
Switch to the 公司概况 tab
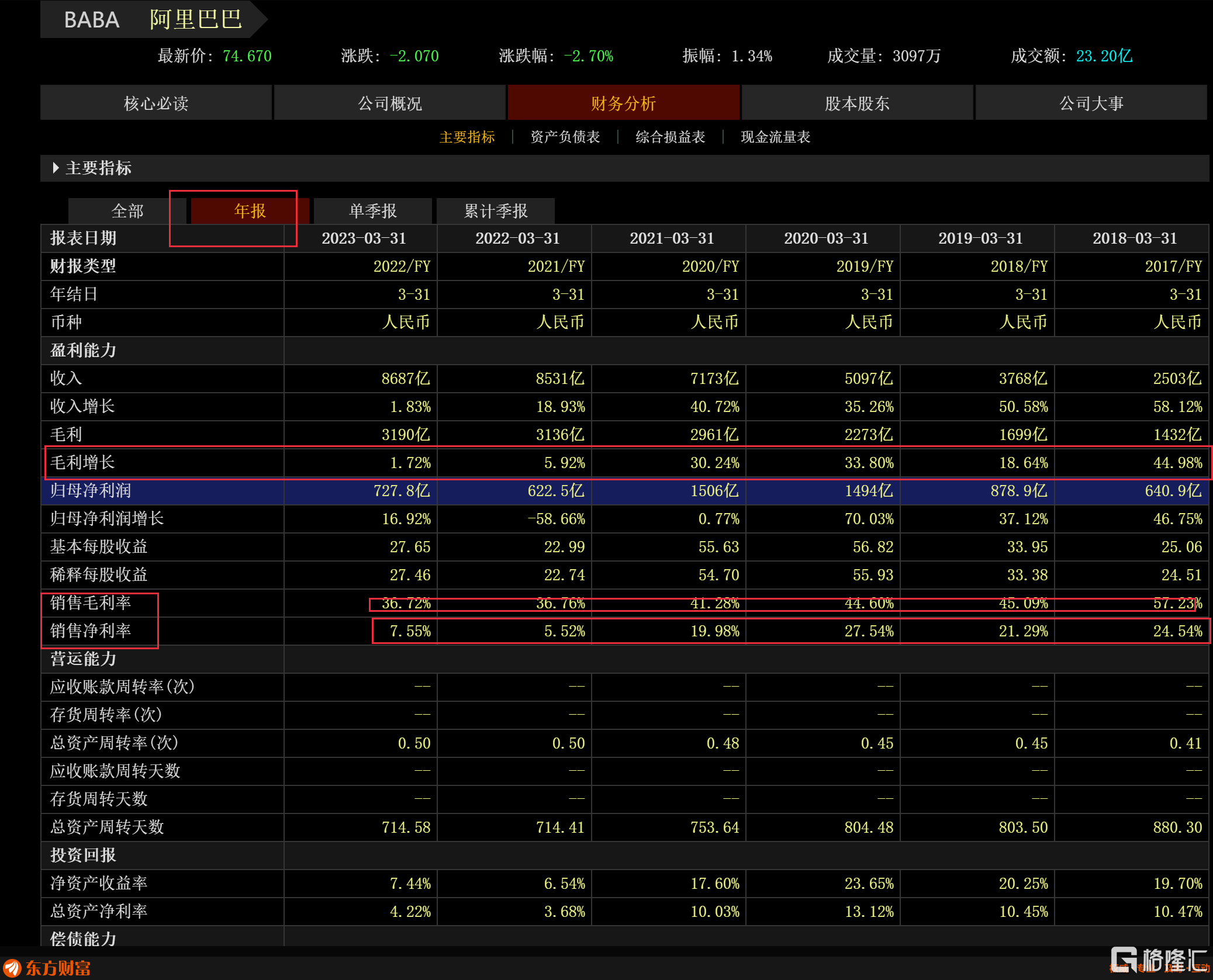tap(390, 103)
